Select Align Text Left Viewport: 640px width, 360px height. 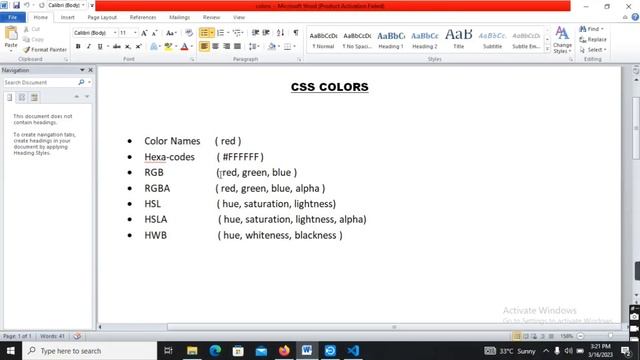pyautogui.click(x=204, y=47)
